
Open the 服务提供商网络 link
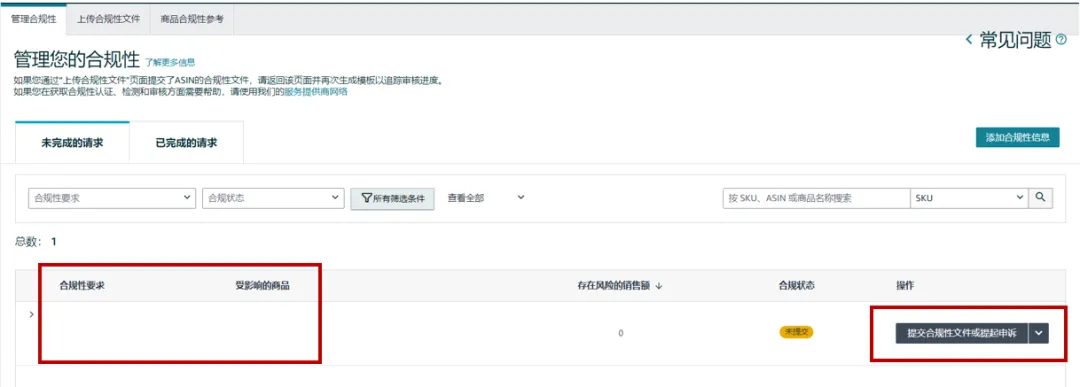(316, 91)
